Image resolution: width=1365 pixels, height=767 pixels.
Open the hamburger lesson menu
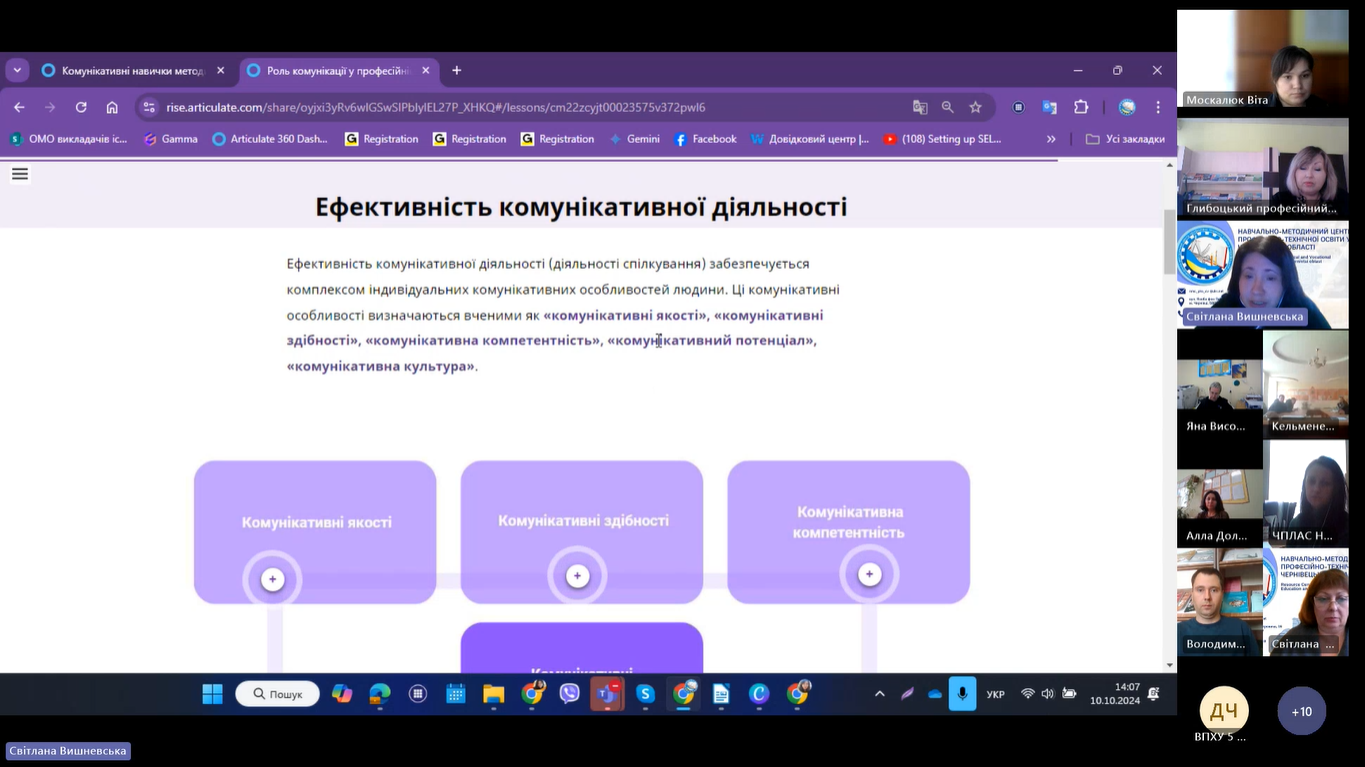coord(20,175)
